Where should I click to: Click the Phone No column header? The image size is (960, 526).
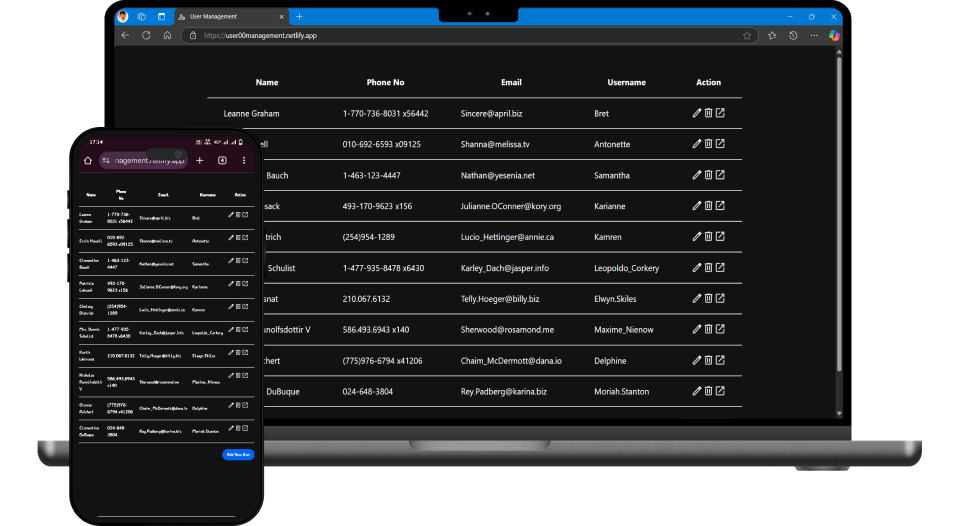click(x=386, y=82)
